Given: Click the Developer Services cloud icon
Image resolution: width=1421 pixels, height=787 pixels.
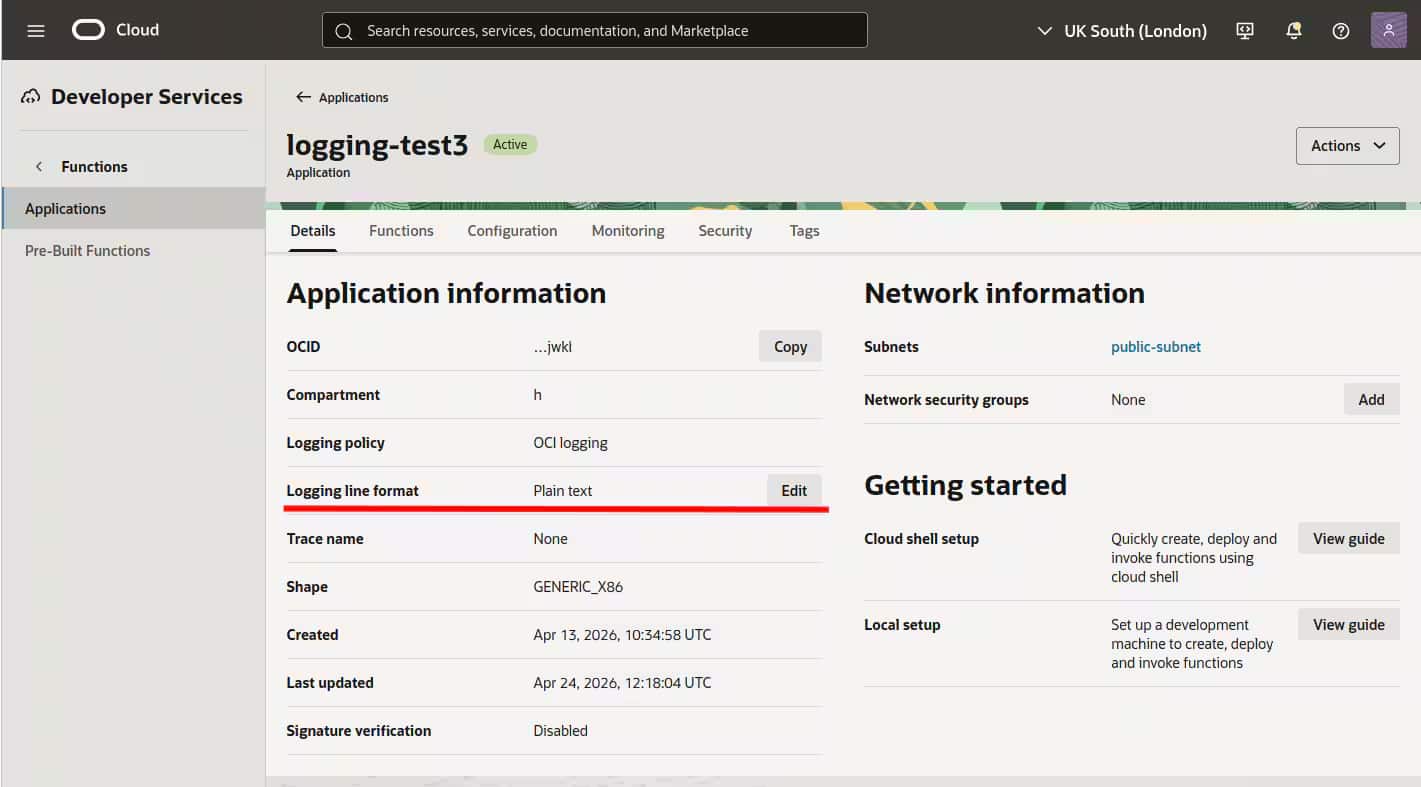Looking at the screenshot, I should (x=31, y=97).
